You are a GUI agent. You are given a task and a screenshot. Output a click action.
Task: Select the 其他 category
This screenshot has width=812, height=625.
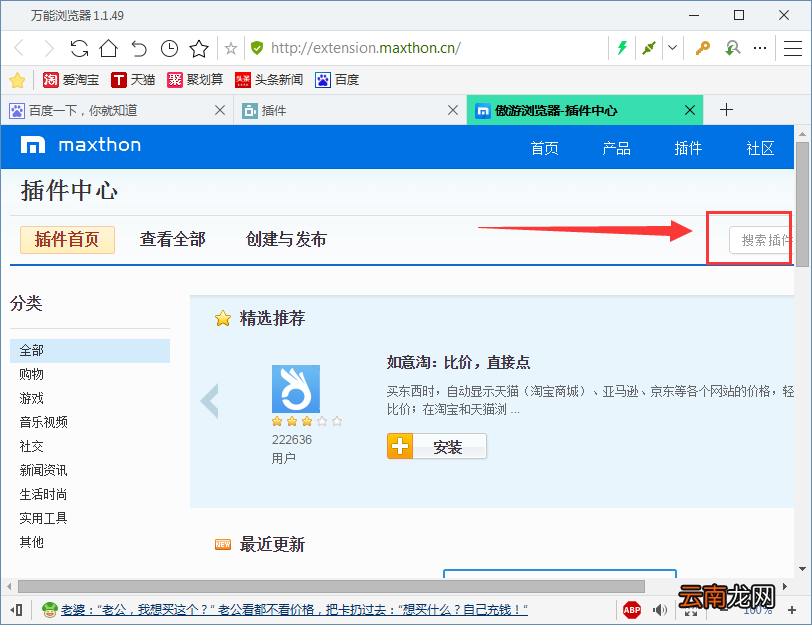[32, 542]
